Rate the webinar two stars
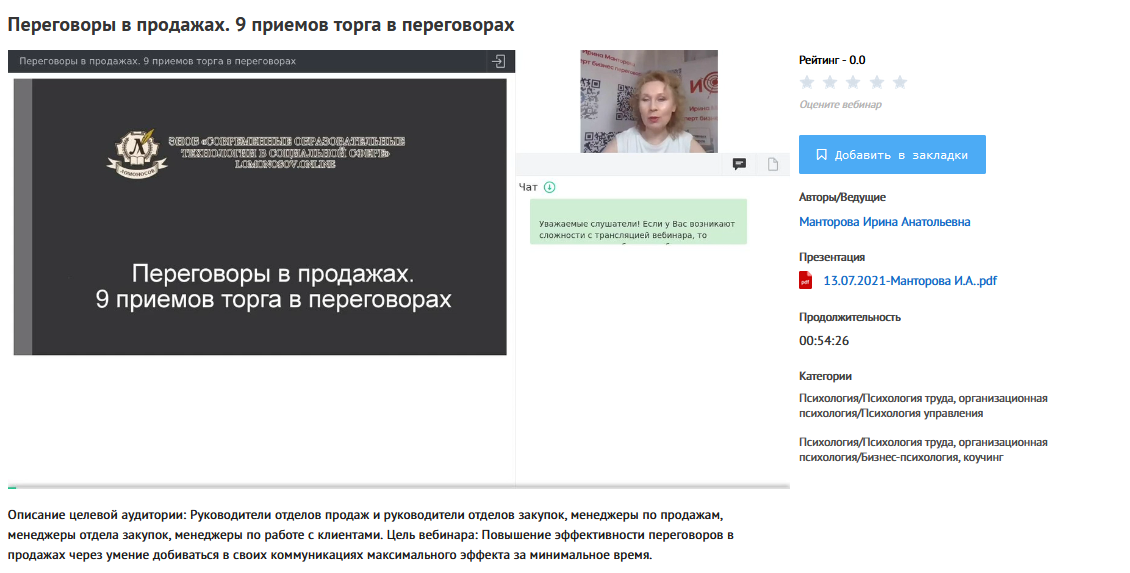1130x573 pixels. [x=830, y=82]
